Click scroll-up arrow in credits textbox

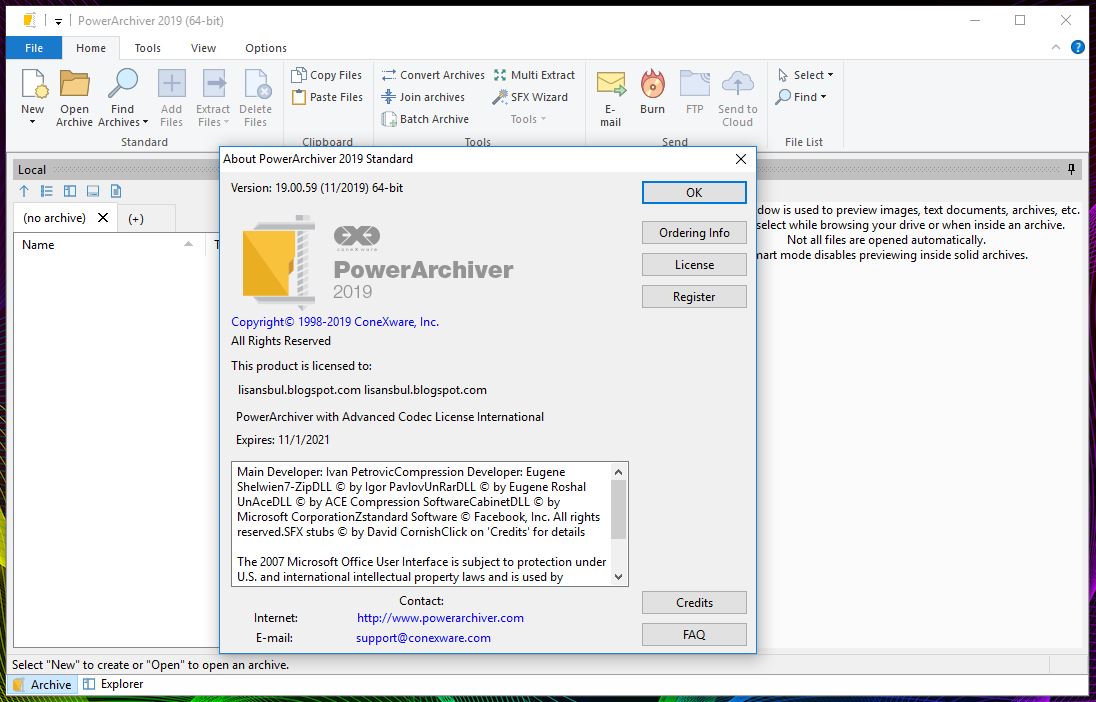tap(618, 472)
